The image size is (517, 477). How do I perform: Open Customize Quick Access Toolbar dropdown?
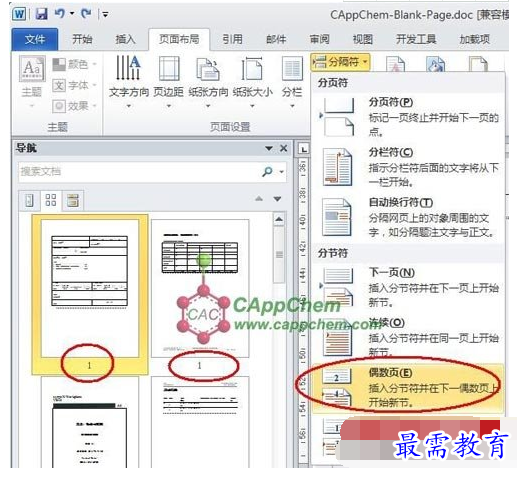coord(105,14)
